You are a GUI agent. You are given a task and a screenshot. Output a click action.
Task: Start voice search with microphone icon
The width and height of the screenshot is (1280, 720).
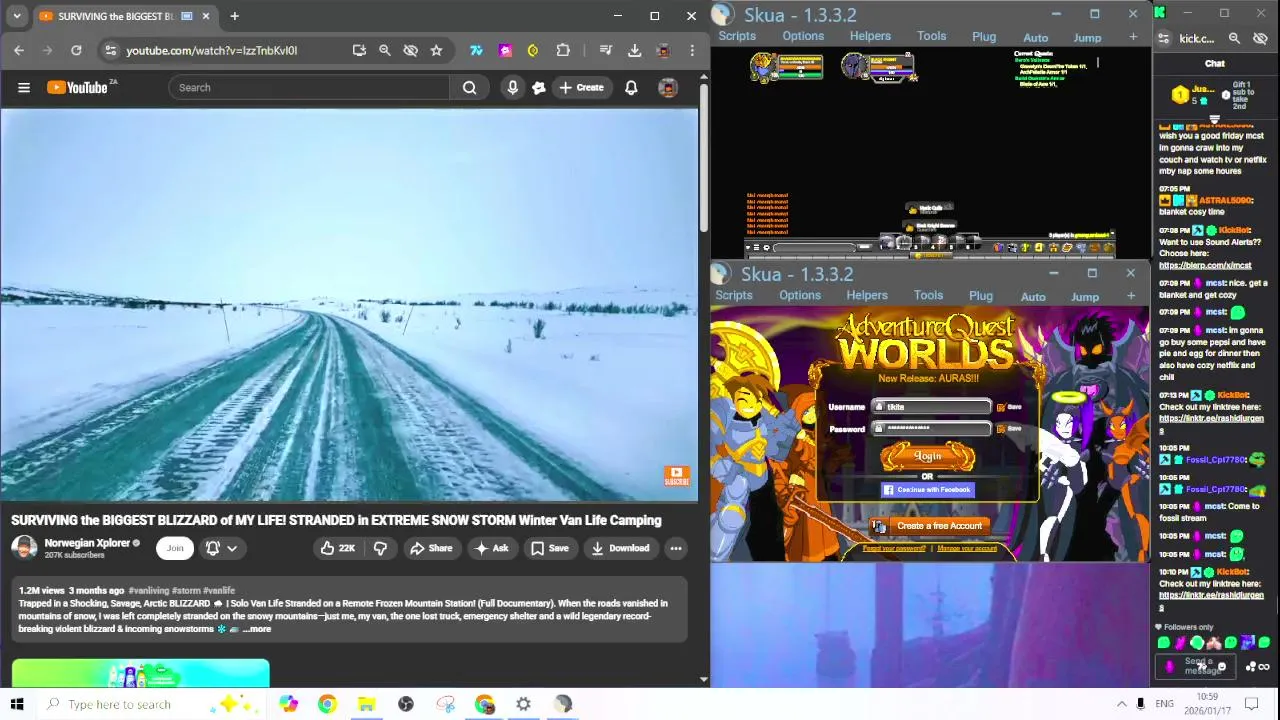click(512, 88)
